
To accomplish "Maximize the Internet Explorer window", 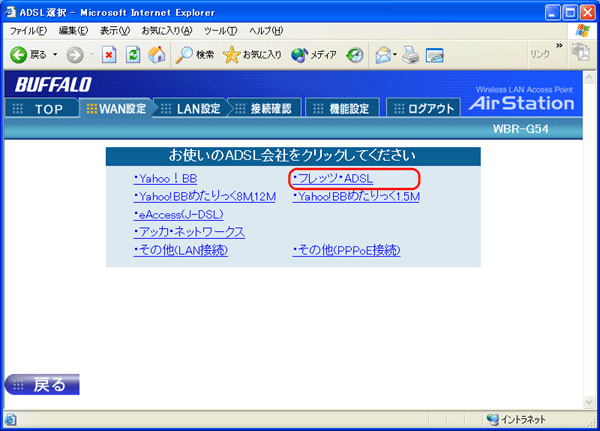I will click(x=570, y=13).
